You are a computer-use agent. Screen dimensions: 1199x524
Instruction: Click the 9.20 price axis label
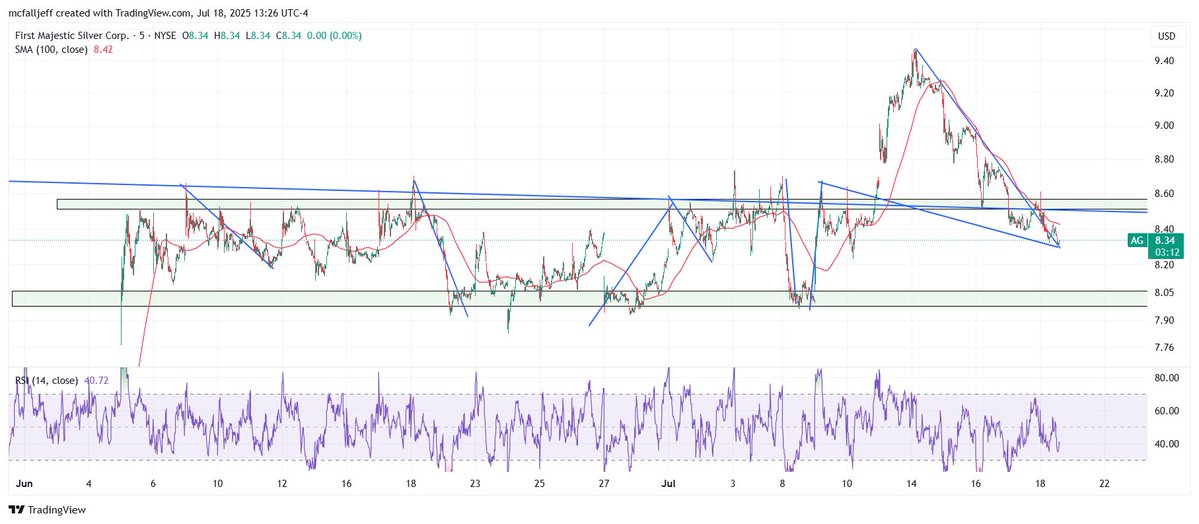coord(1164,93)
